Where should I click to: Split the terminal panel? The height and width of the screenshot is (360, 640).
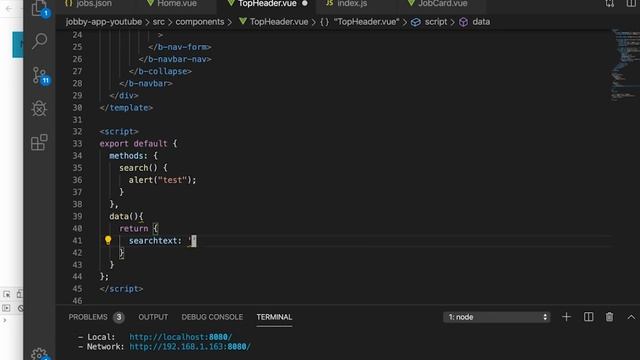tap(588, 317)
